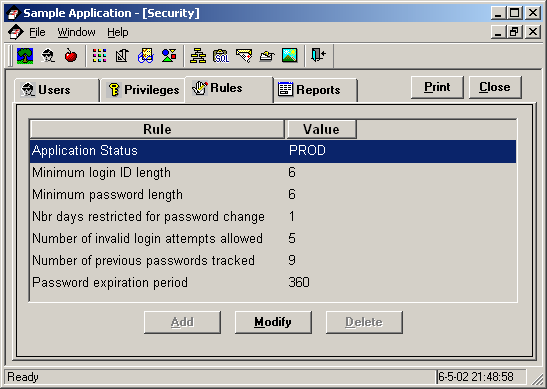Viewport: 547px width, 389px height.
Task: Click the Print button
Action: (437, 87)
